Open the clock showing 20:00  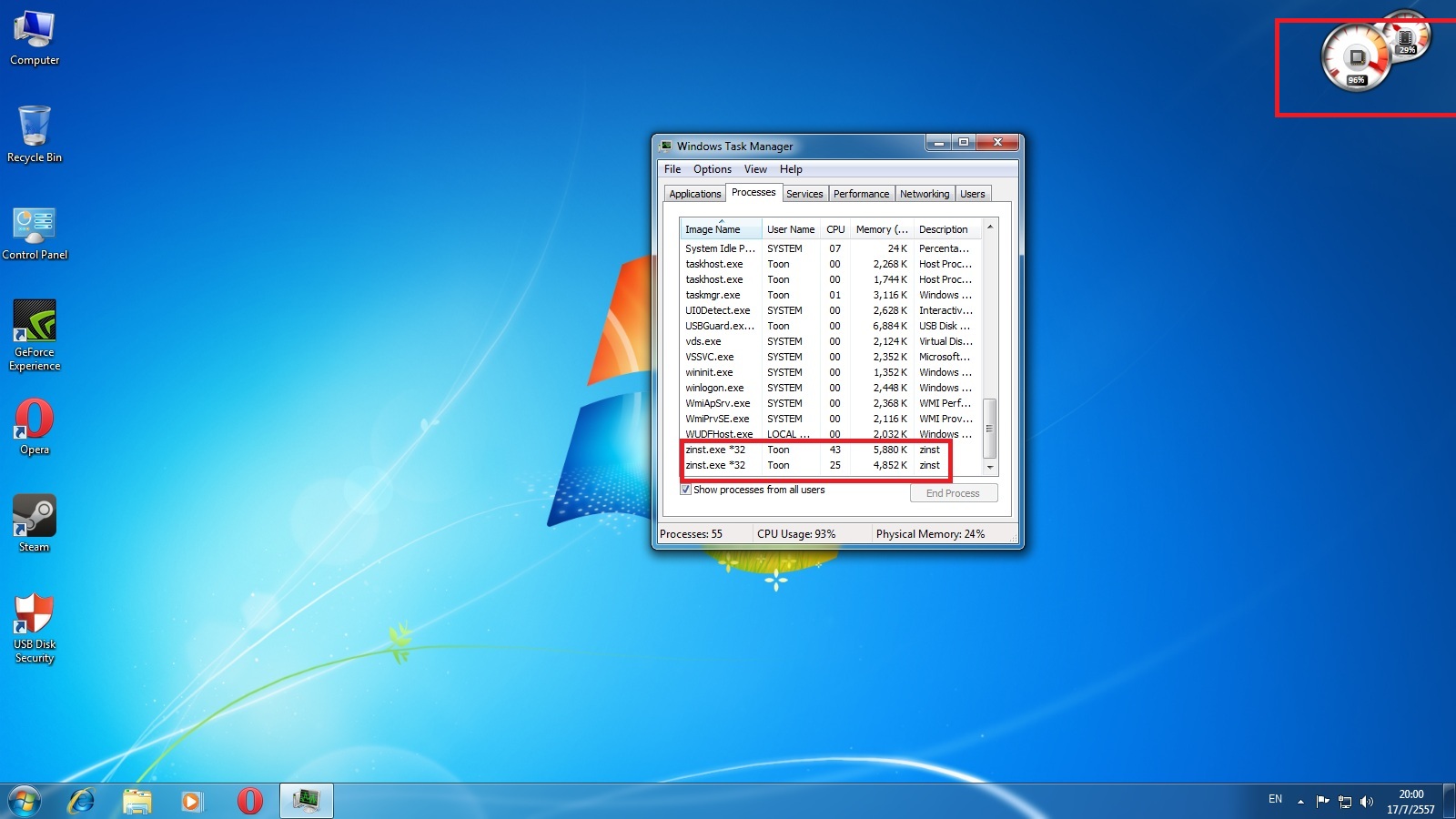[1410, 802]
